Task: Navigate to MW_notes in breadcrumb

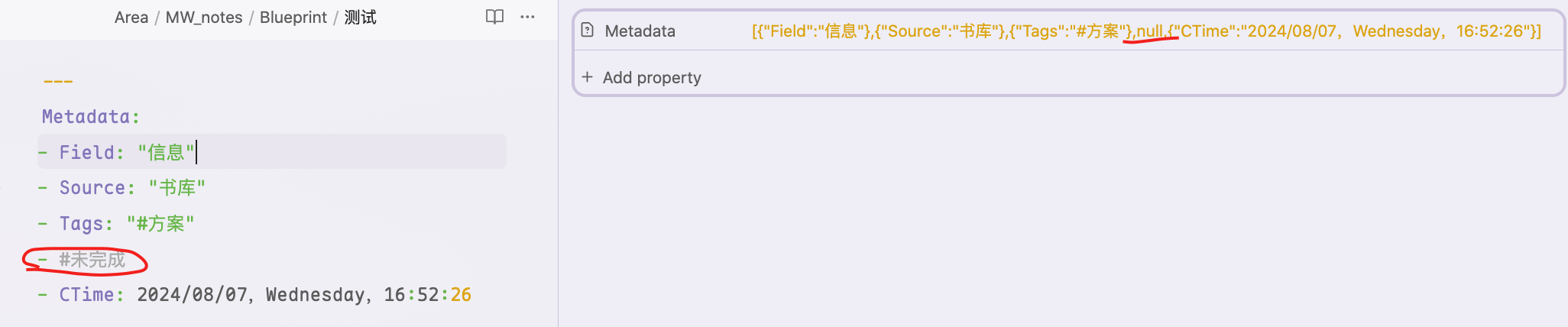Action: pos(204,17)
